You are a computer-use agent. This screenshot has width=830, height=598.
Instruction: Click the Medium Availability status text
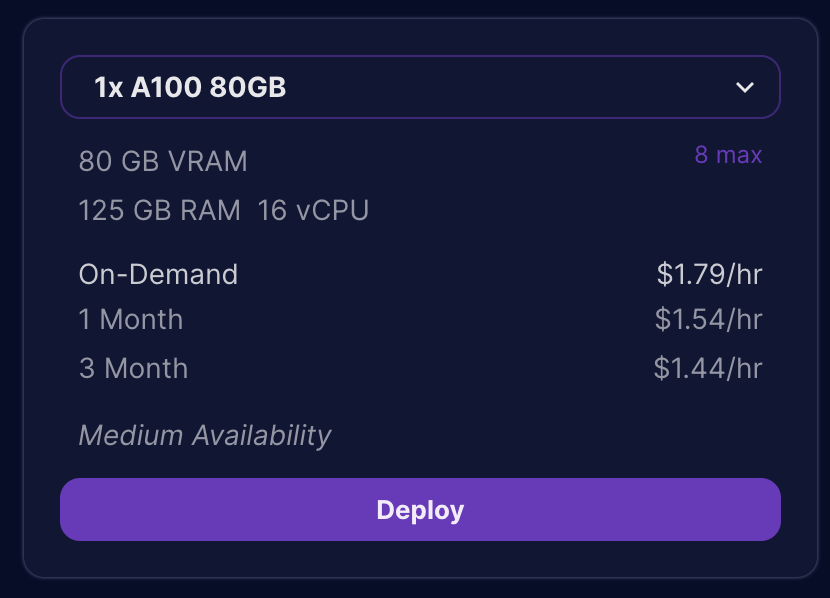[x=205, y=436]
